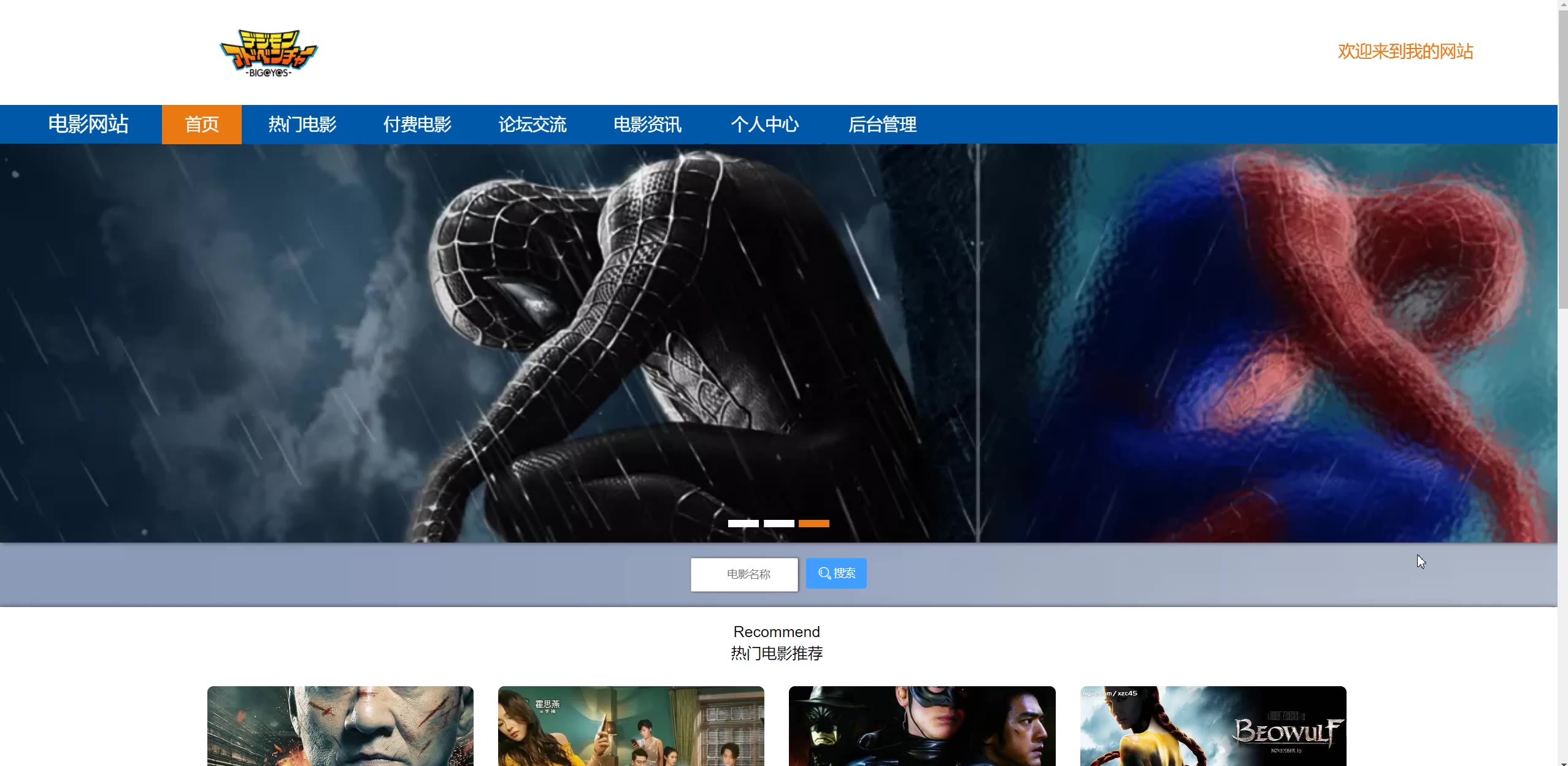
Task: Select the orange third carousel indicator
Action: tap(814, 524)
